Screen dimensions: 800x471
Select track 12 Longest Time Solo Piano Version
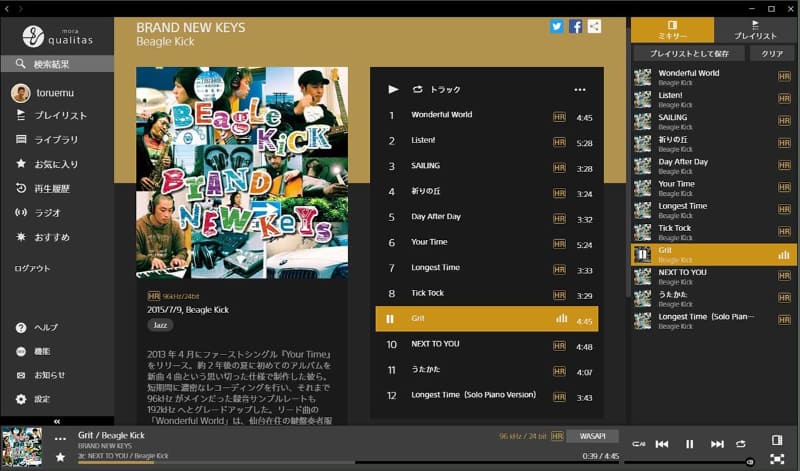tap(487, 396)
